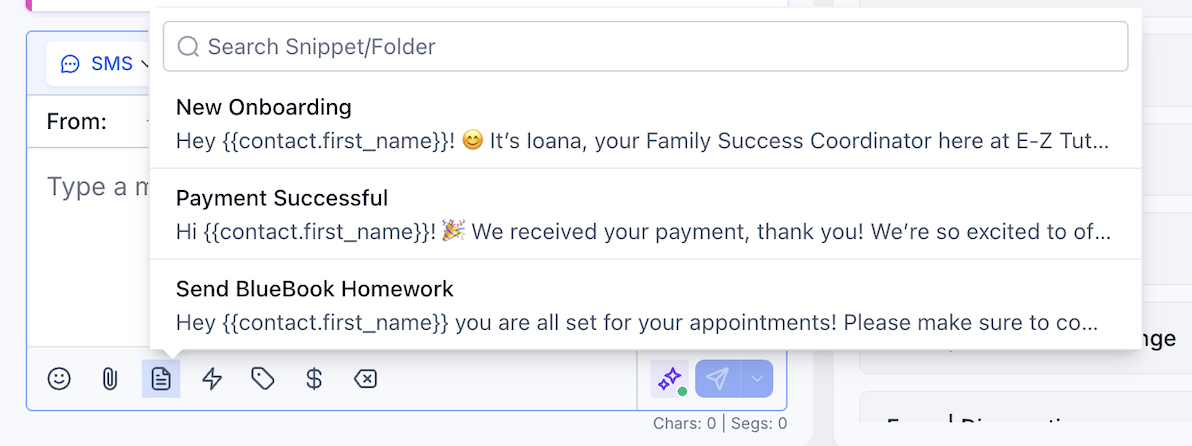This screenshot has width=1192, height=446.
Task: Open the dollar sign payment icon
Action: tap(314, 378)
